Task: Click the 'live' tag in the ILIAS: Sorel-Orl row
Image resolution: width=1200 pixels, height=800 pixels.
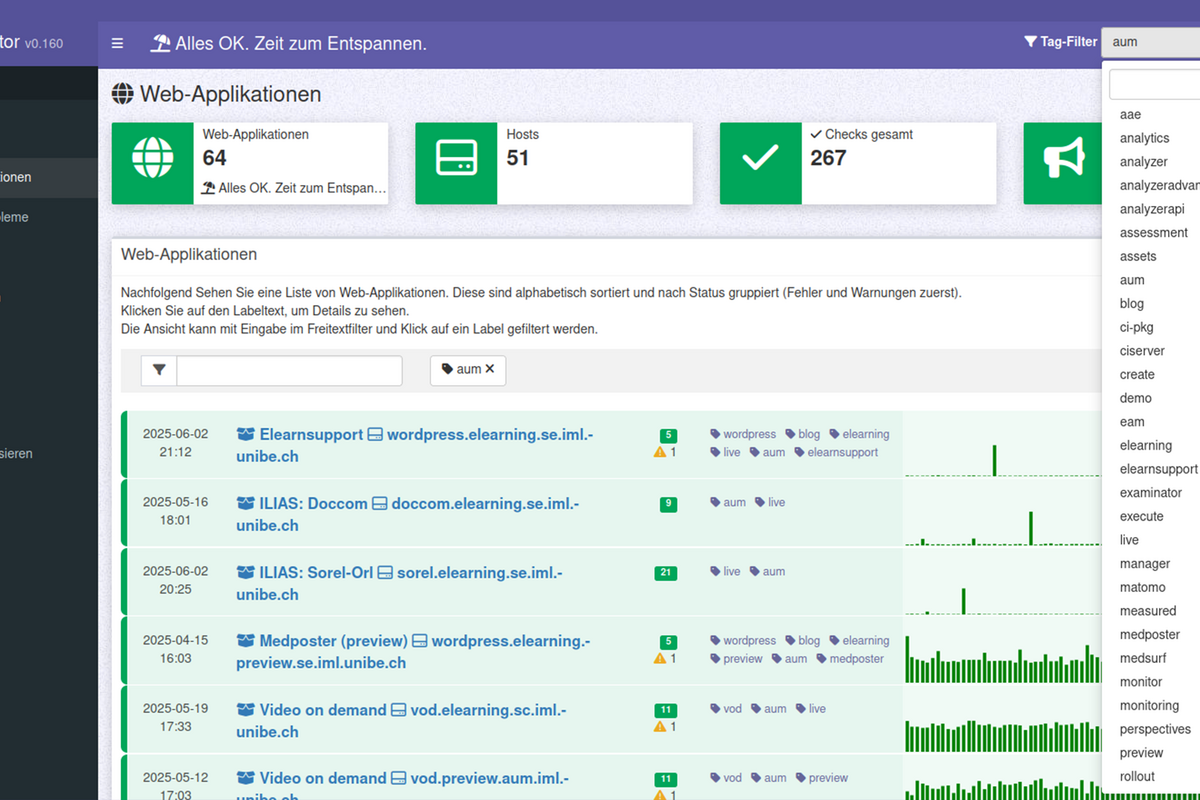Action: [725, 571]
